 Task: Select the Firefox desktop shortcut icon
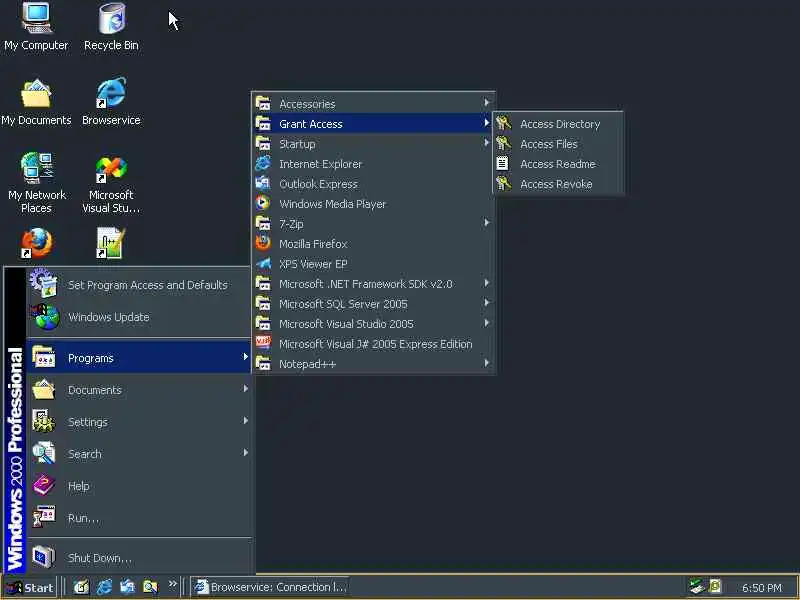point(36,243)
